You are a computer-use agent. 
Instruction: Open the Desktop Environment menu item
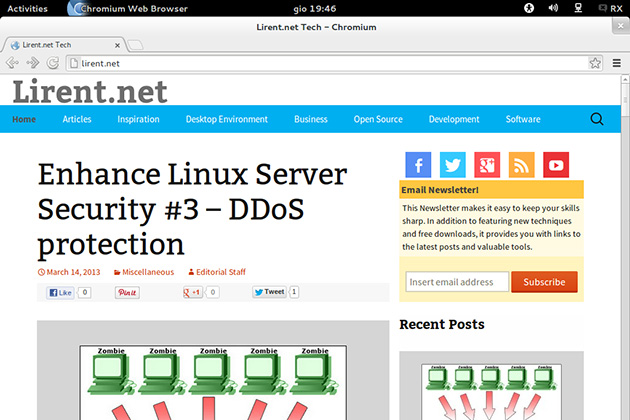227,119
